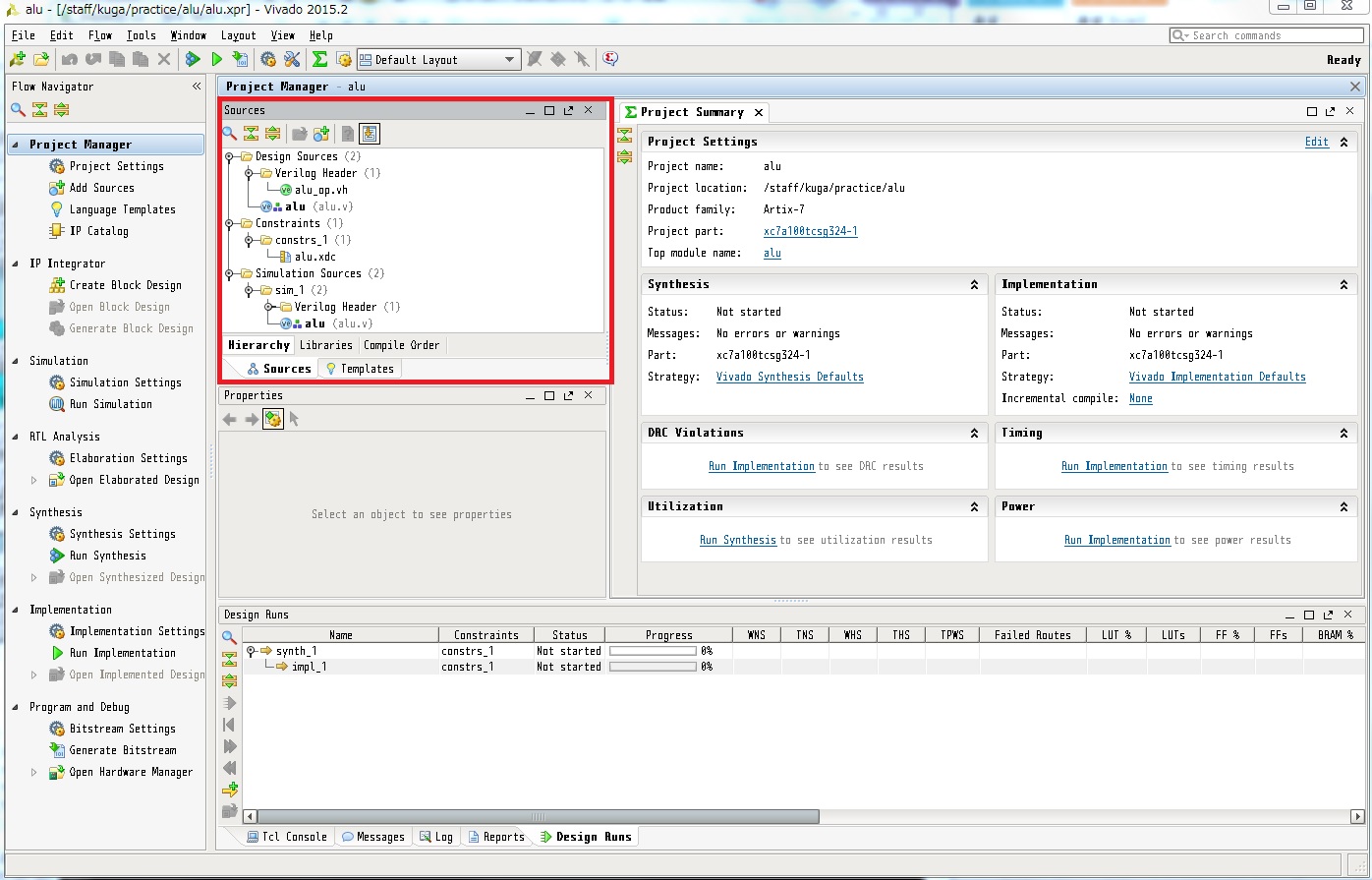Click the Incremental compile None link
The height and width of the screenshot is (880, 1372).
pyautogui.click(x=1141, y=398)
